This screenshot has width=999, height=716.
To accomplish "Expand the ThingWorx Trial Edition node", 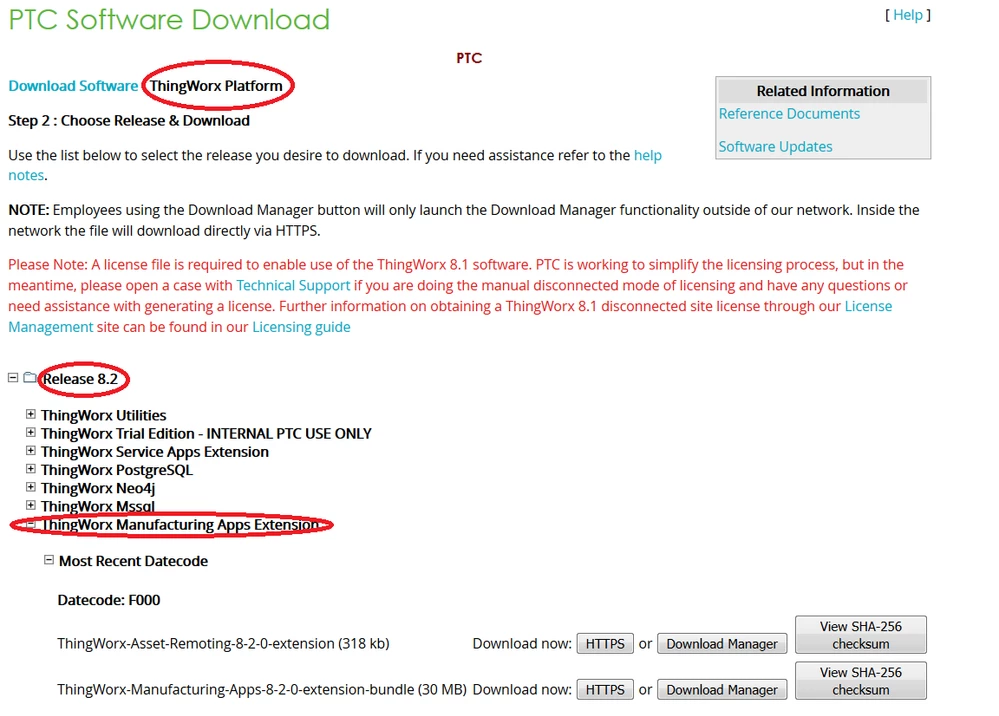I will point(30,433).
